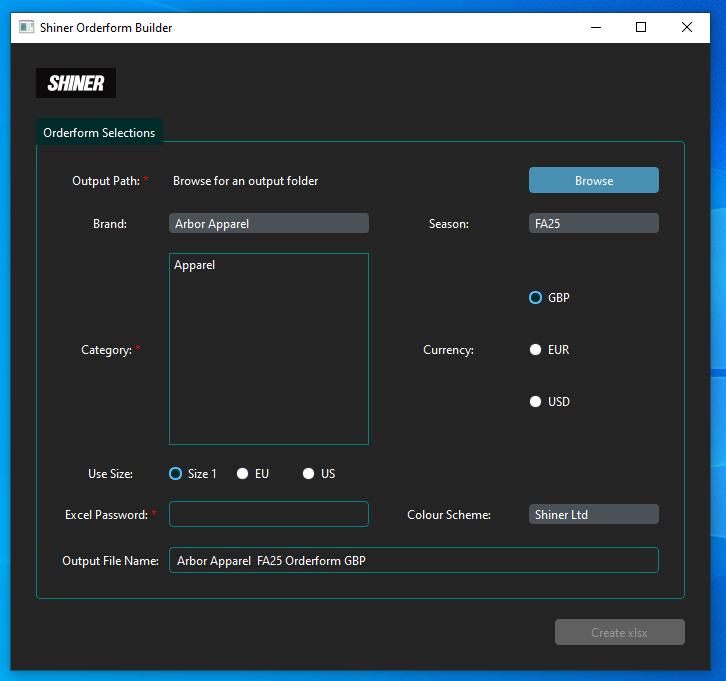This screenshot has height=681, width=726.
Task: Expand the Season dropdown showing FA25
Action: point(593,224)
